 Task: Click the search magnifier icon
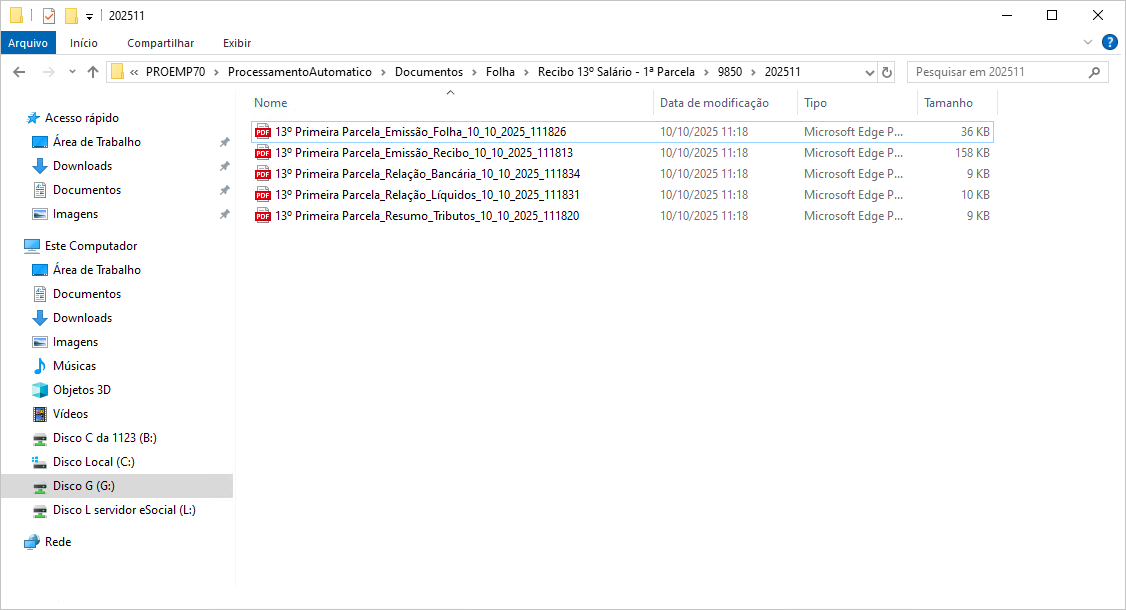pyautogui.click(x=1094, y=72)
